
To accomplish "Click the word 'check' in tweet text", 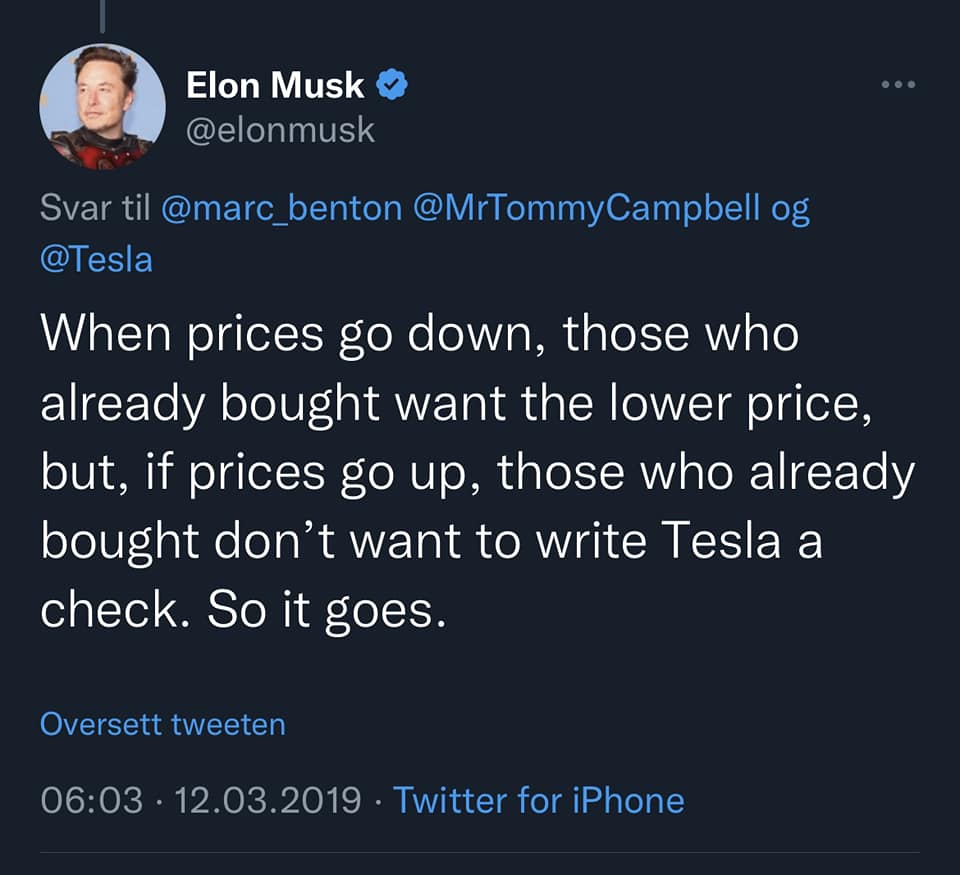I will tap(109, 609).
